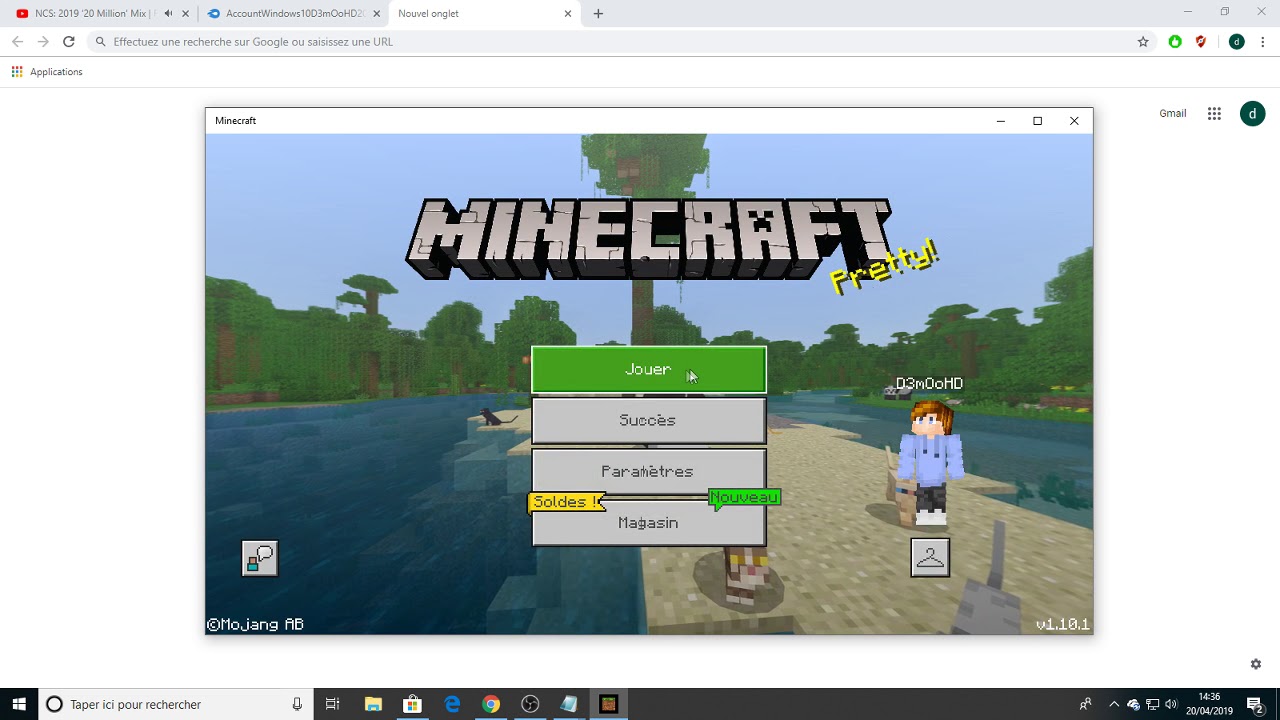Open the Windows notification center
1280x720 pixels.
tap(1255, 704)
